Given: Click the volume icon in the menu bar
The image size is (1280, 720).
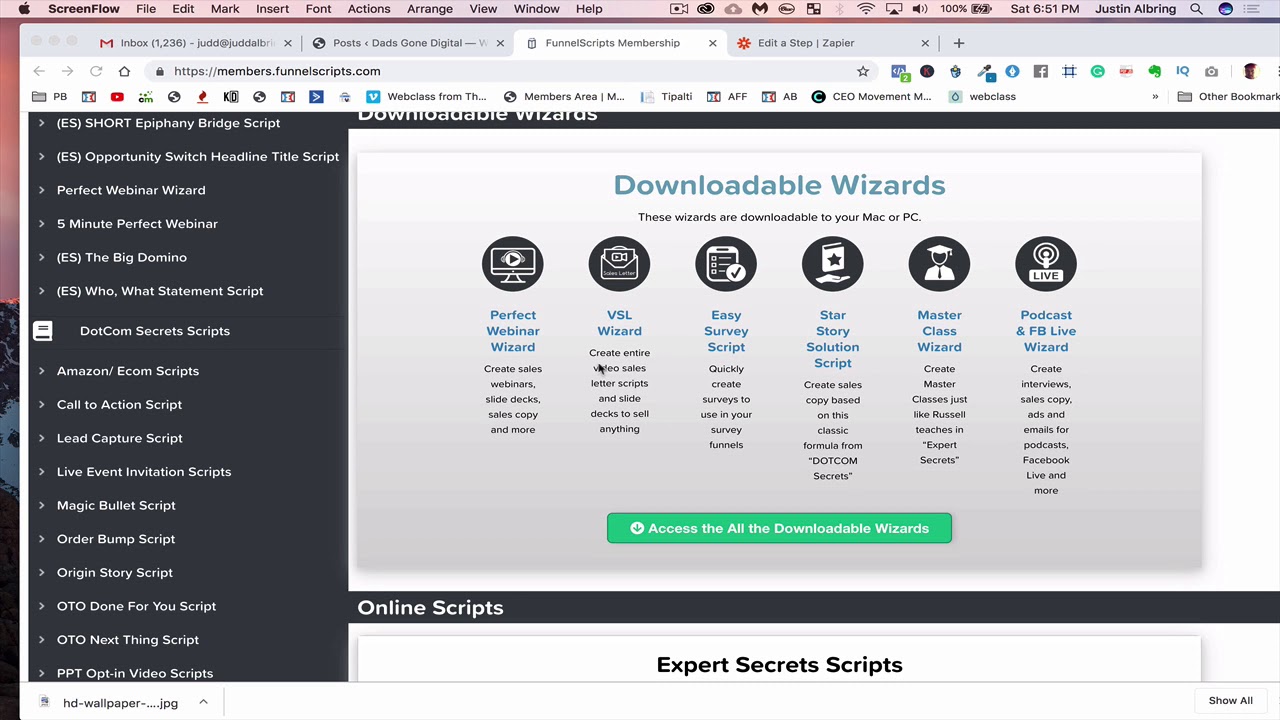Looking at the screenshot, I should point(921,9).
